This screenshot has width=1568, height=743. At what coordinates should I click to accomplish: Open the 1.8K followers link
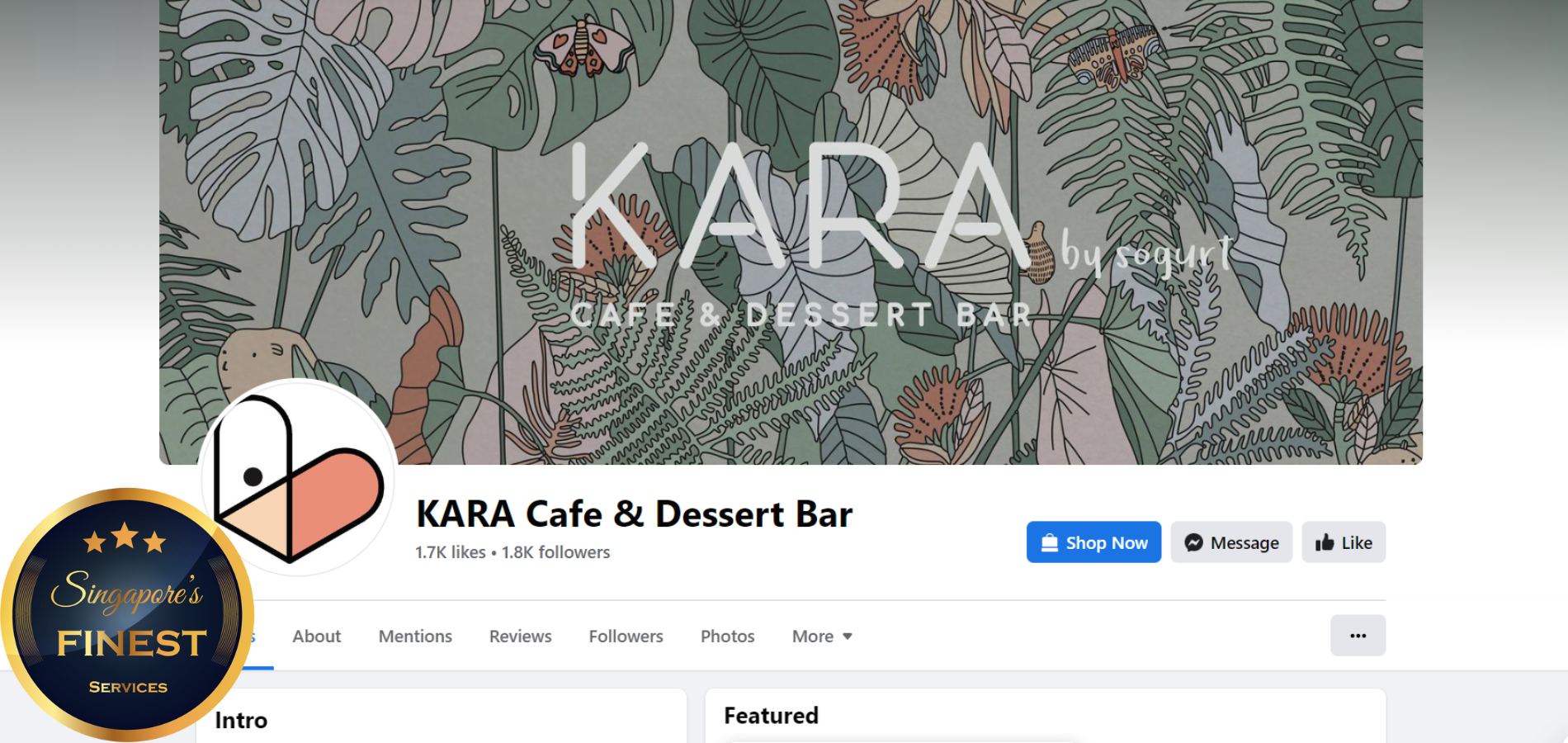point(555,552)
